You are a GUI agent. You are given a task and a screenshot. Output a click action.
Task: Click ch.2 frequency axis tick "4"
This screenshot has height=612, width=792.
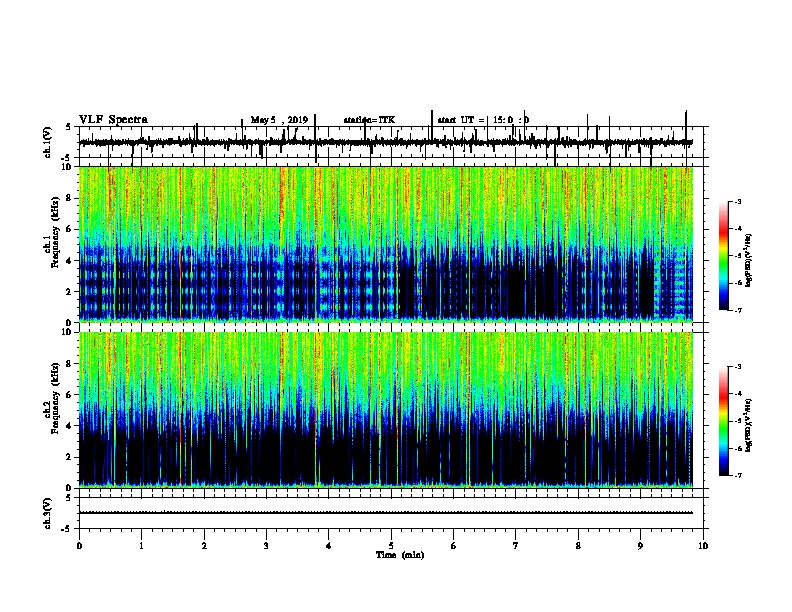tap(70, 426)
